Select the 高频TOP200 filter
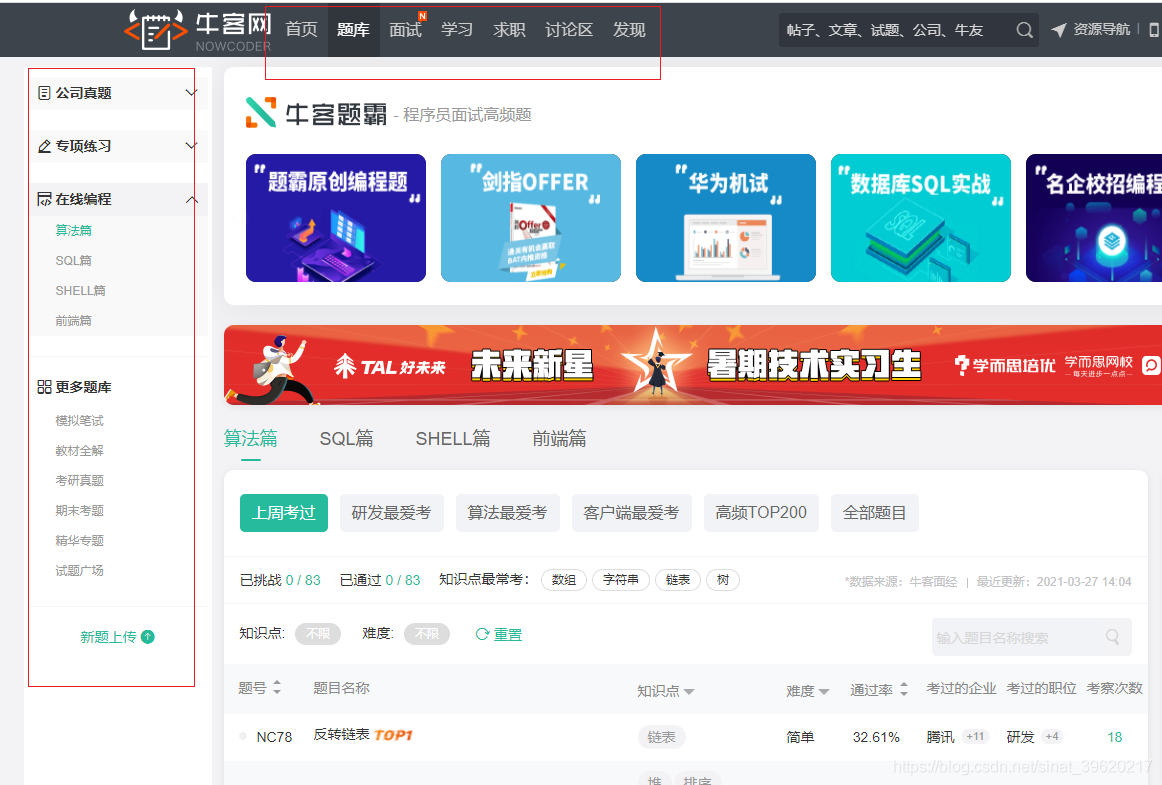 tap(761, 513)
